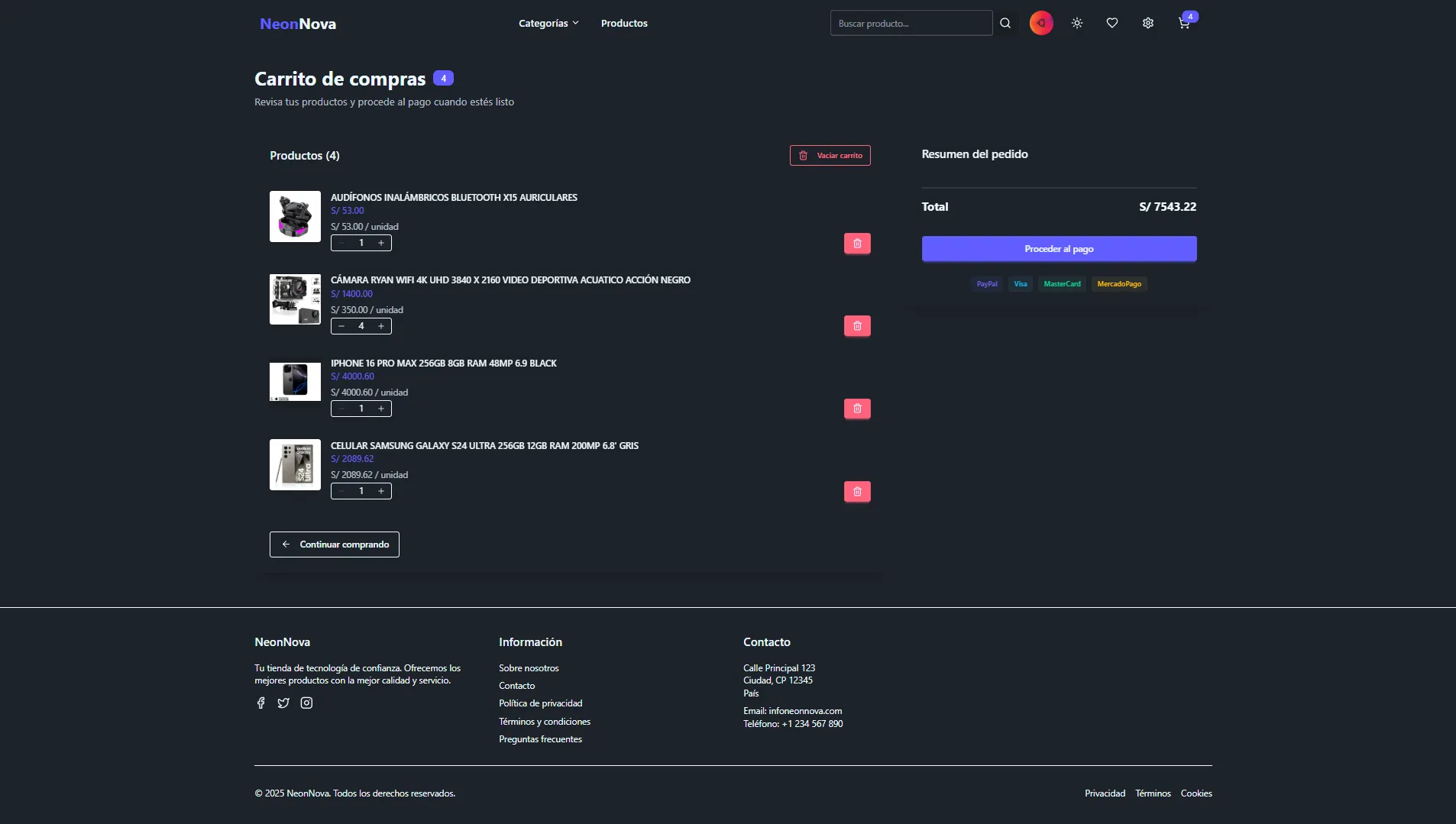Increase quantity of iPhone 16 Pro Max
Viewport: 1456px width, 824px height.
coord(381,409)
